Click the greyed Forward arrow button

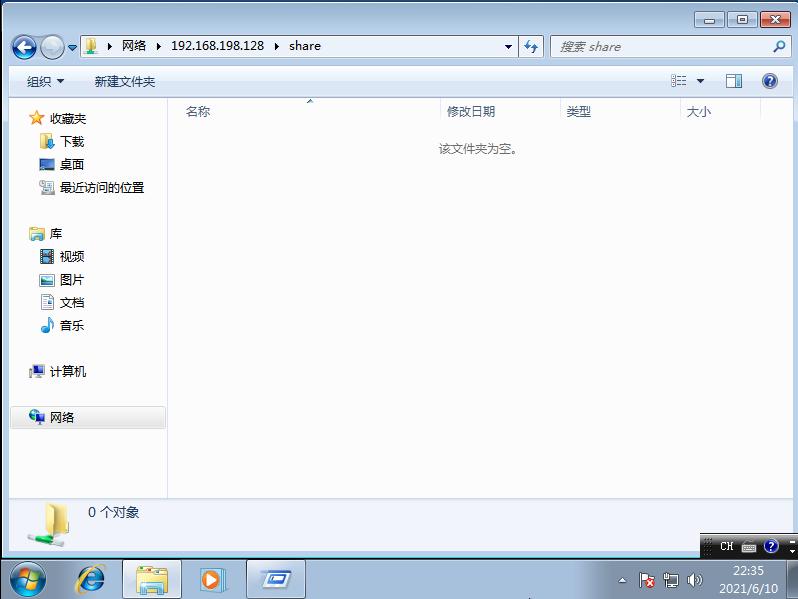(x=52, y=48)
